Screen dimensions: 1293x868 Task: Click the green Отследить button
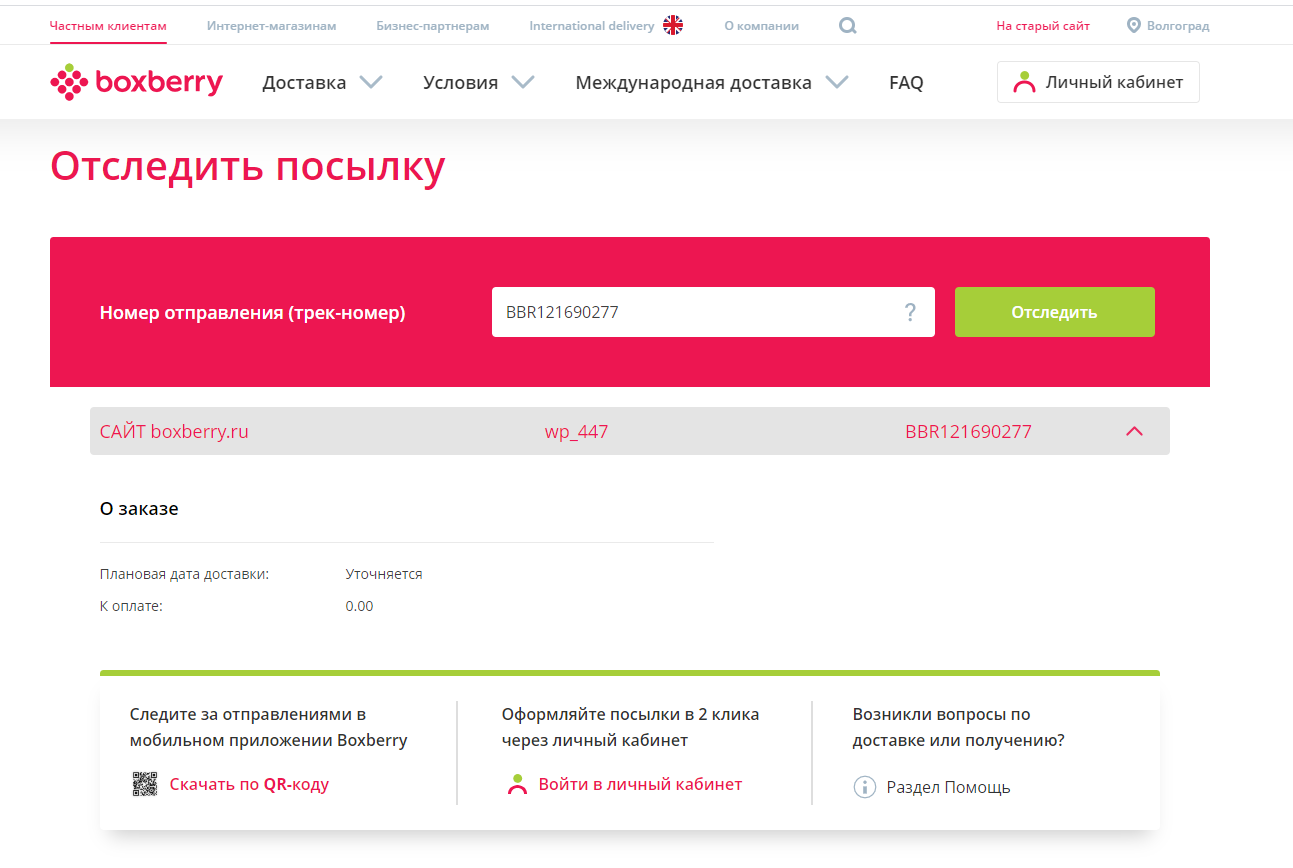coord(1054,312)
